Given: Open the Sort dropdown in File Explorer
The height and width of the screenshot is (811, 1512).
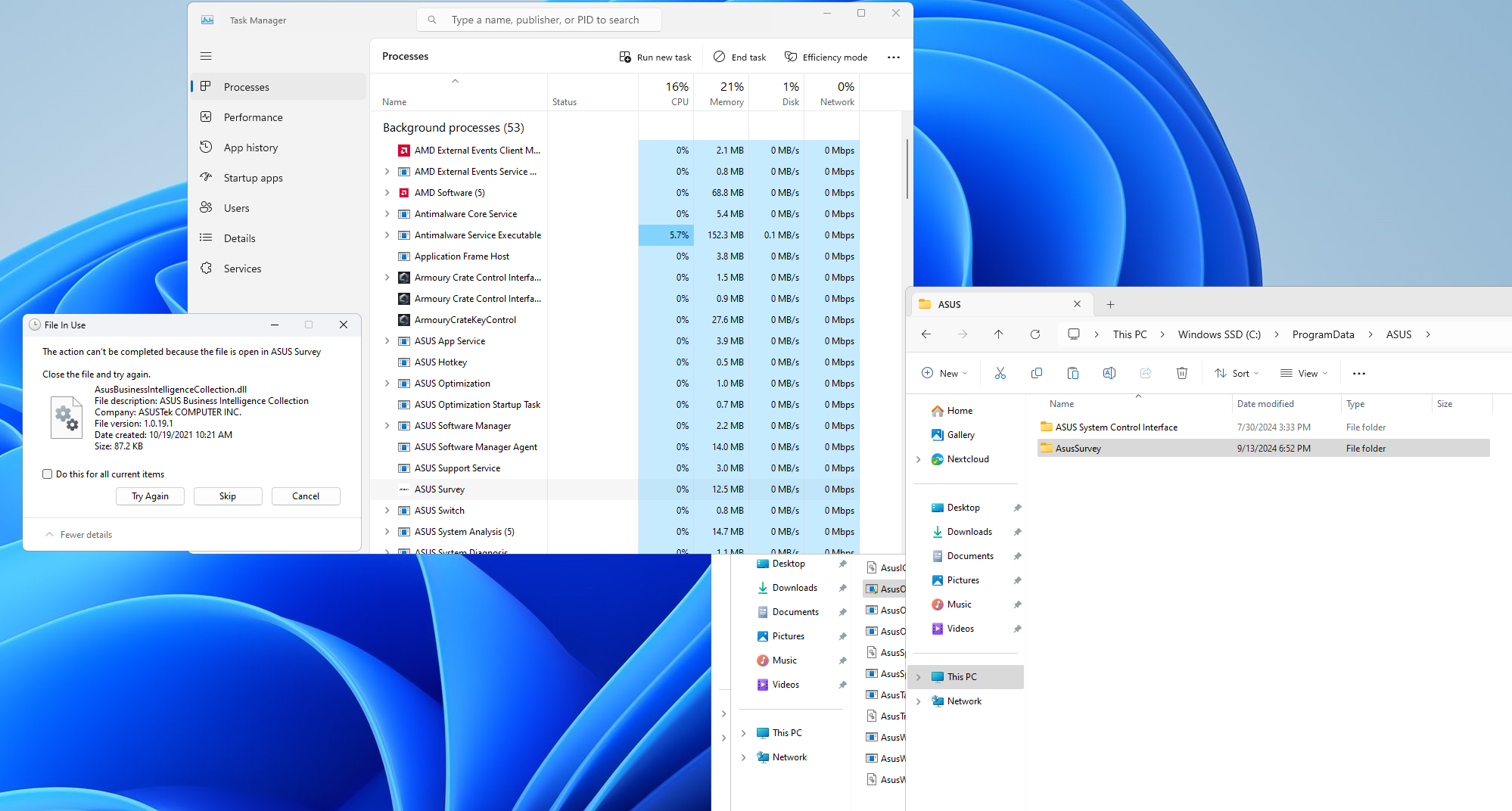Looking at the screenshot, I should (1237, 373).
